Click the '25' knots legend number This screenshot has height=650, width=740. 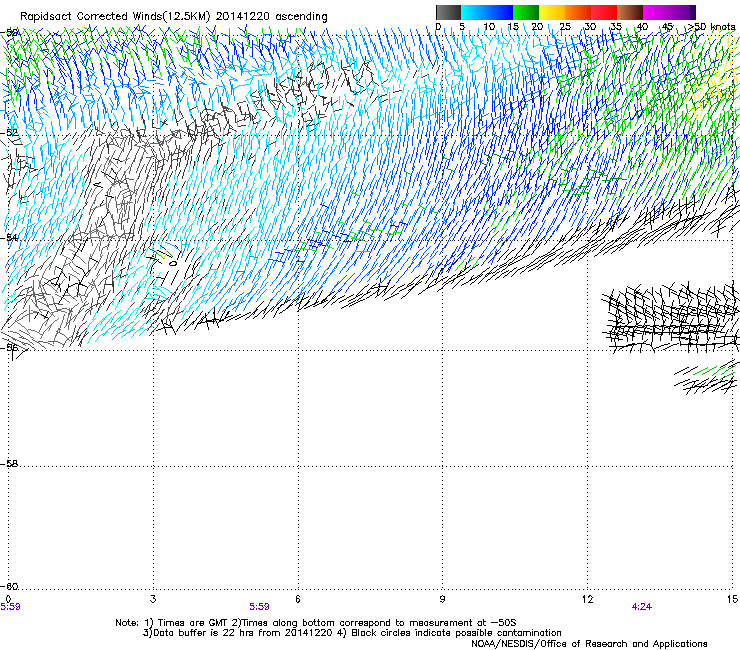pos(565,27)
